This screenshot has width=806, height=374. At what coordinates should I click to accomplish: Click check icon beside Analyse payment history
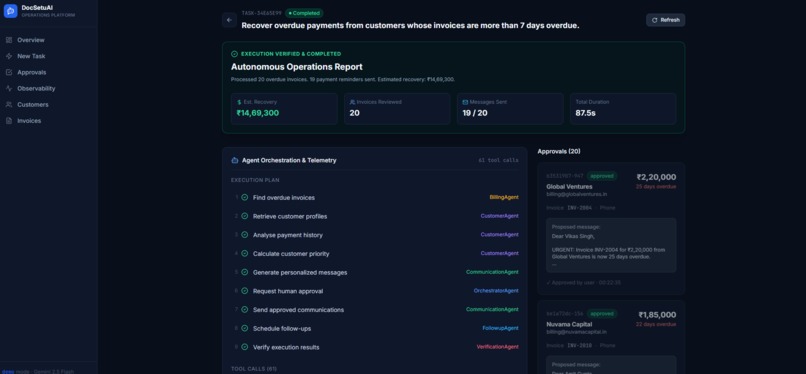245,235
